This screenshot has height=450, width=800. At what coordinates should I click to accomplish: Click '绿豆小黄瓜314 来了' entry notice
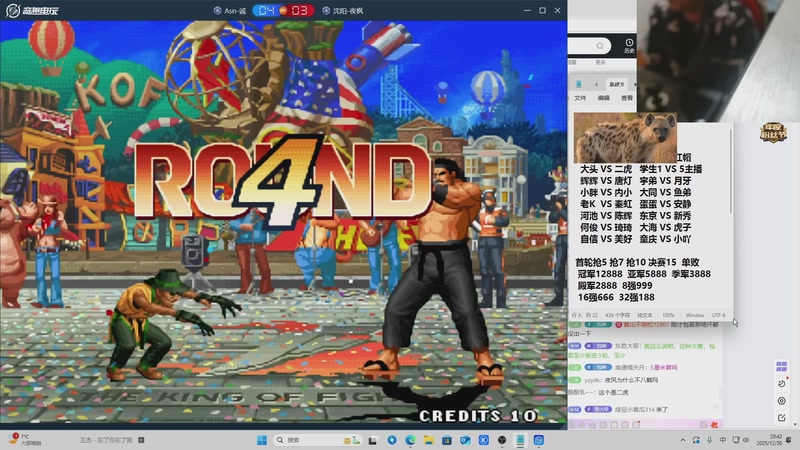[x=641, y=409]
